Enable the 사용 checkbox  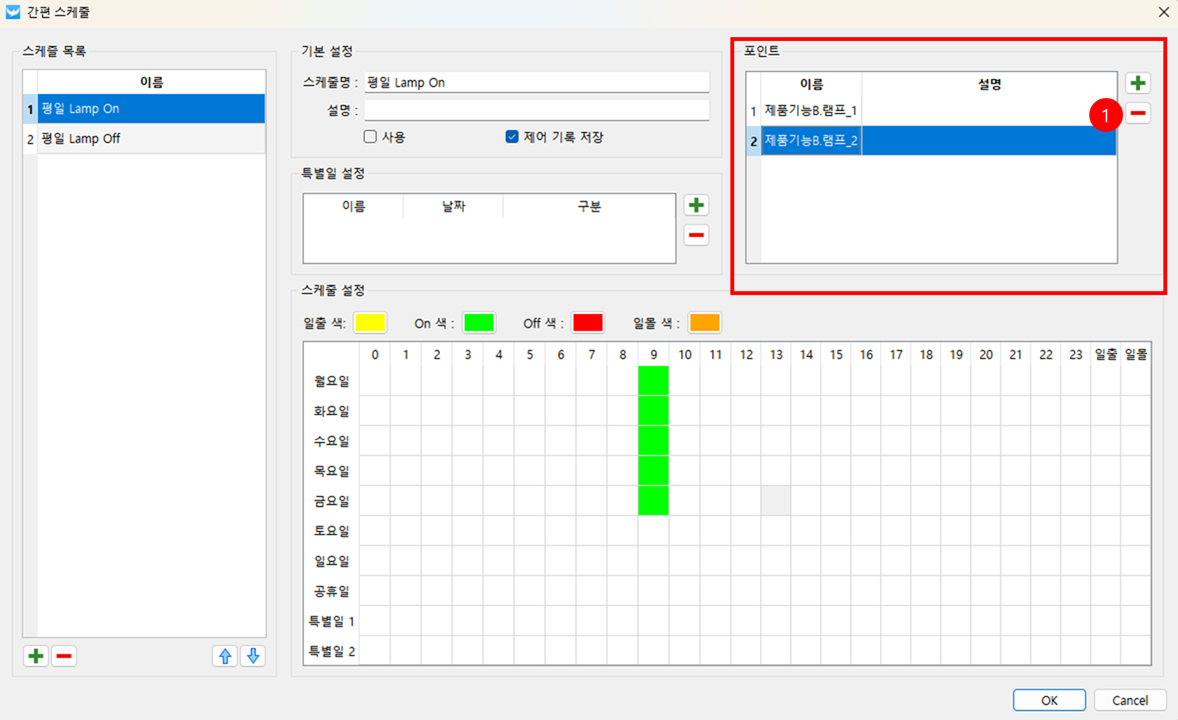[370, 137]
